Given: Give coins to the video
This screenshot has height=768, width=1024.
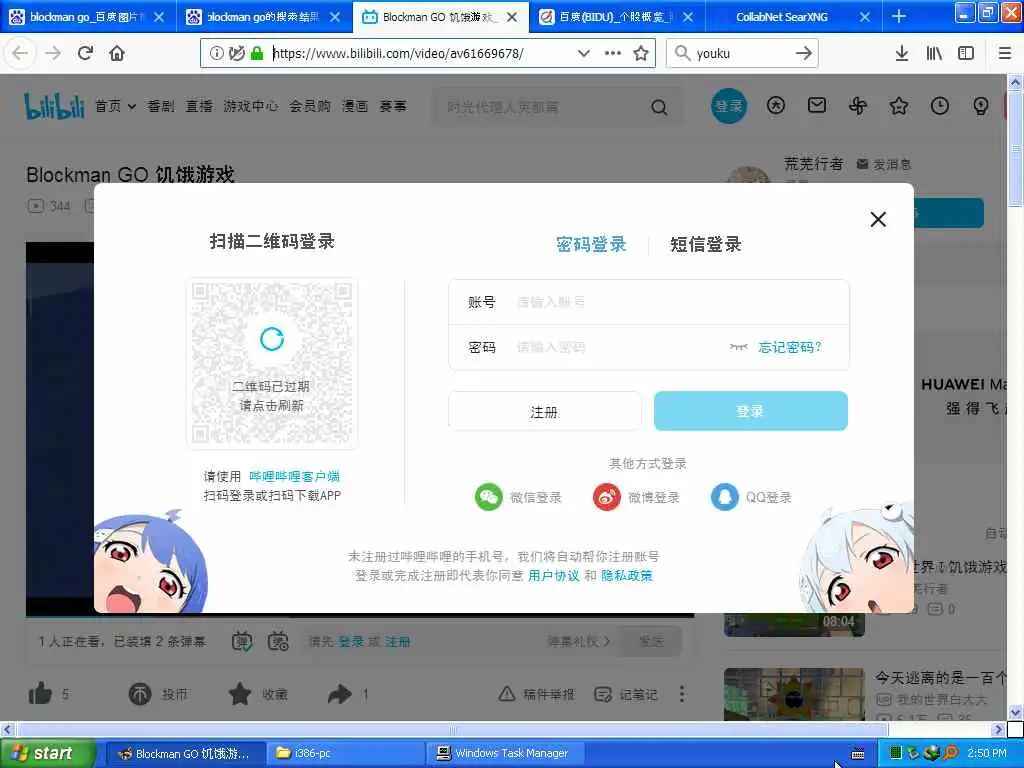Looking at the screenshot, I should 140,694.
